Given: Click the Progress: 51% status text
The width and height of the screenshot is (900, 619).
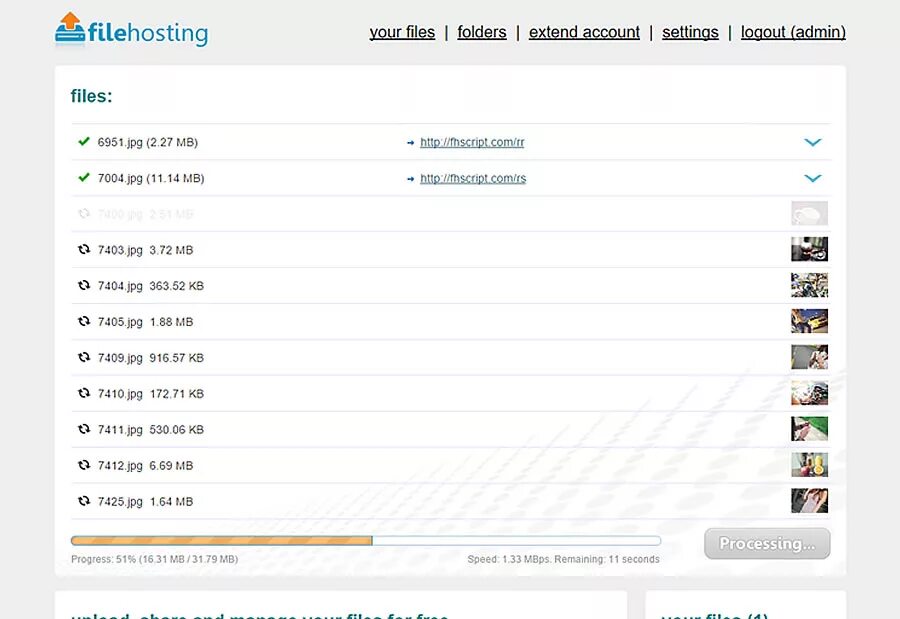Looking at the screenshot, I should pos(154,559).
